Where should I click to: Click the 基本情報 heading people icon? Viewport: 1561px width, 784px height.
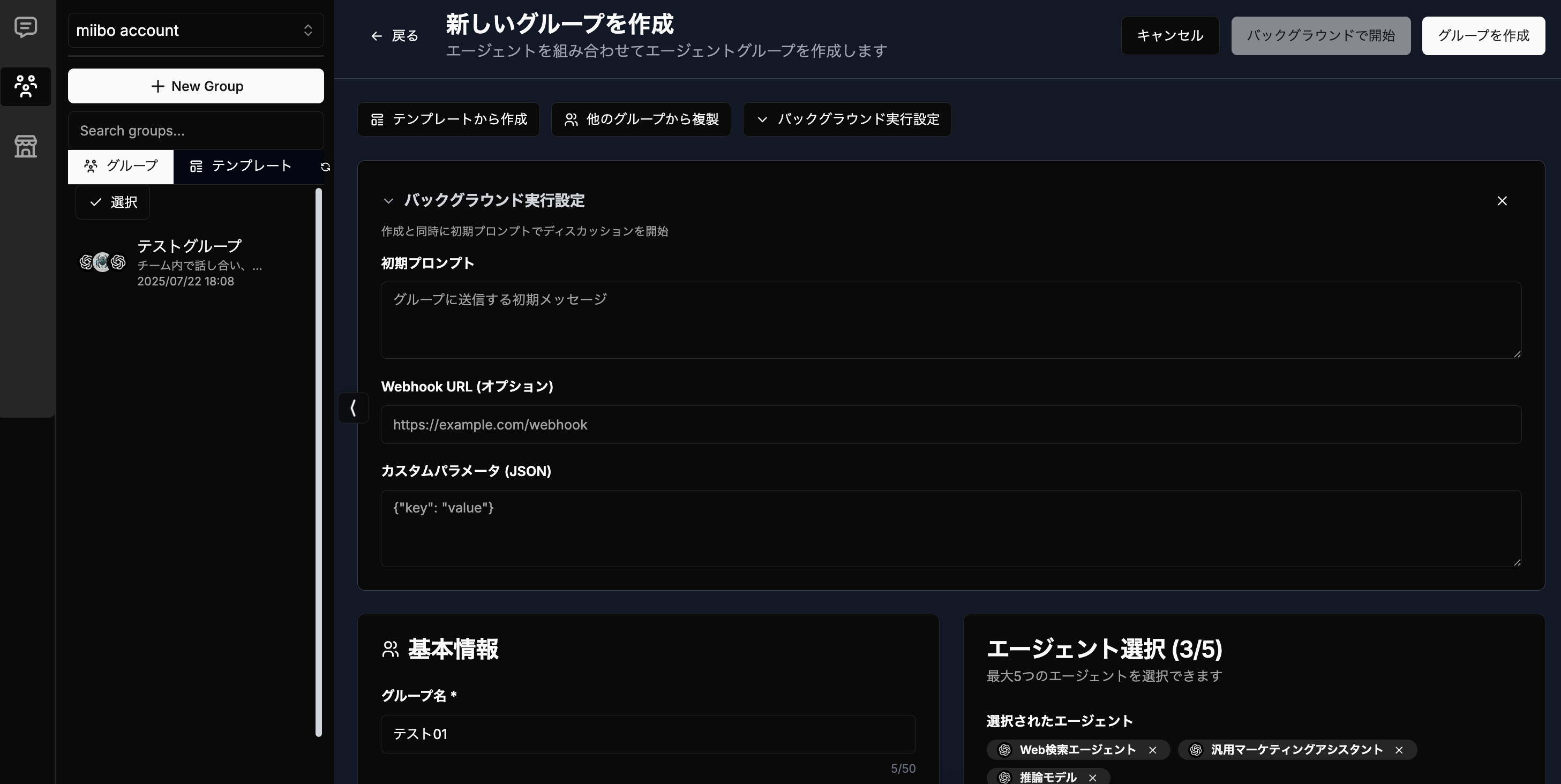coord(390,650)
